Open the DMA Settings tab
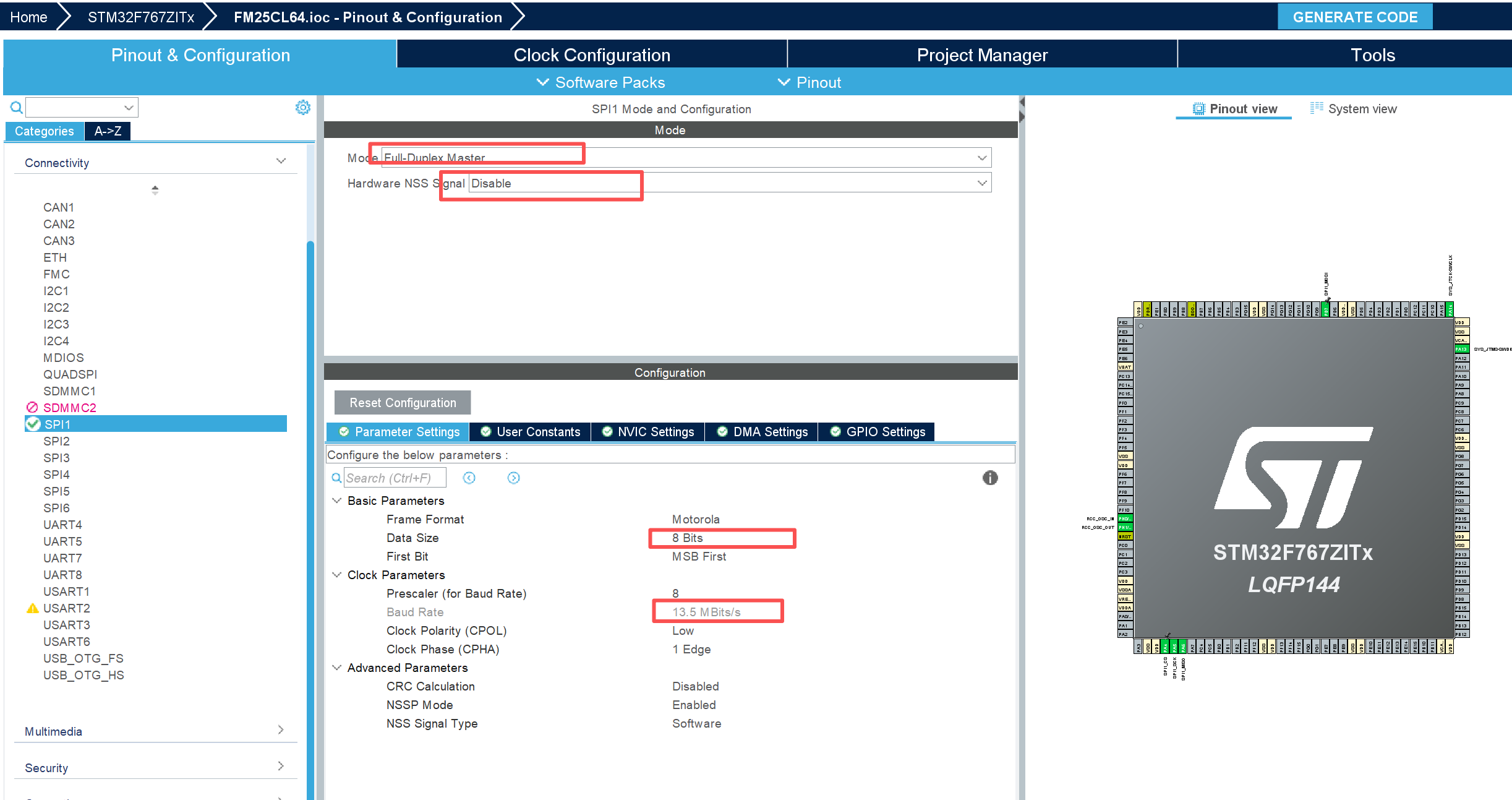This screenshot has height=800, width=1512. click(x=762, y=432)
